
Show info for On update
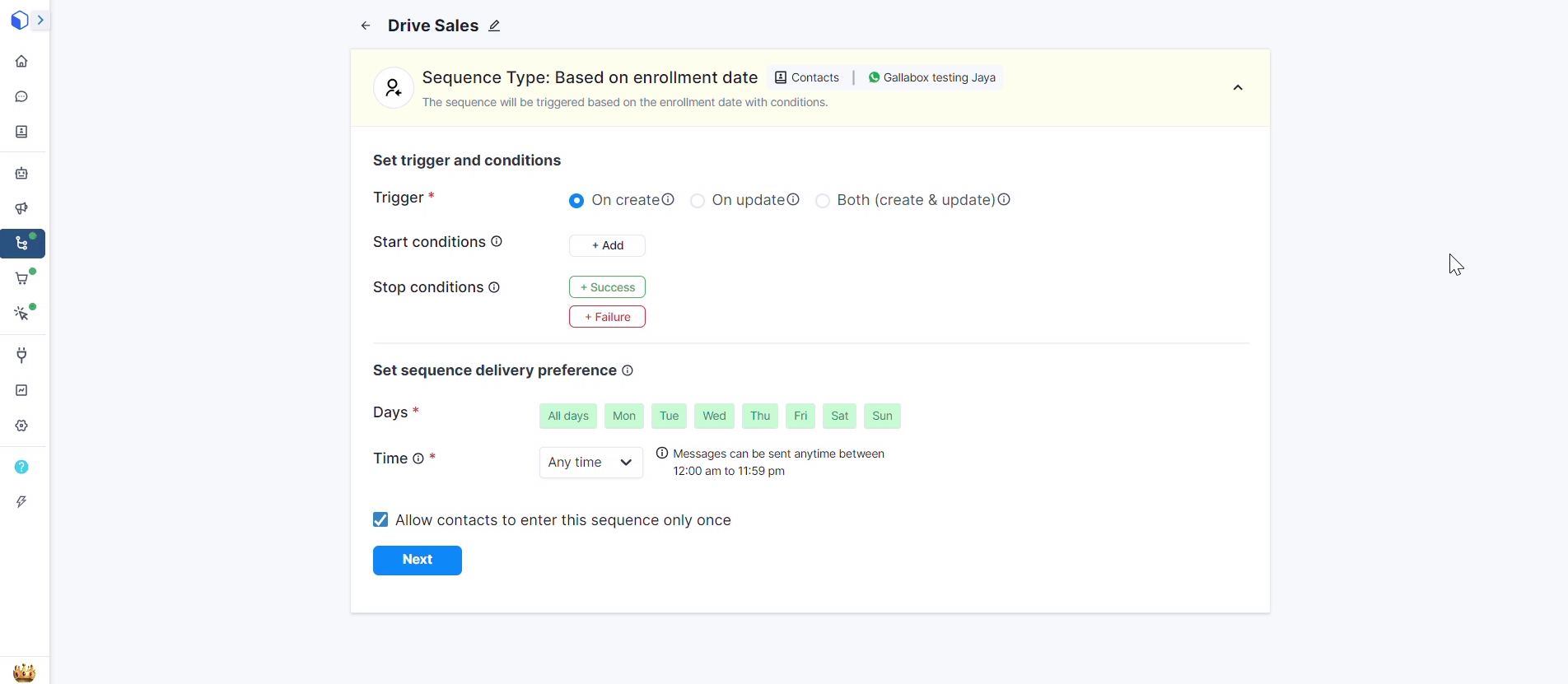[793, 199]
